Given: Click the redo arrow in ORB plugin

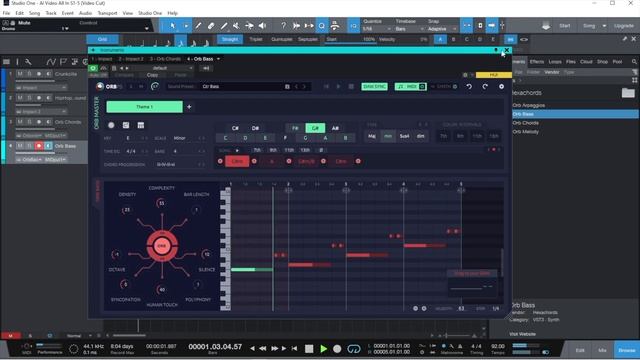Looking at the screenshot, I should tap(485, 87).
